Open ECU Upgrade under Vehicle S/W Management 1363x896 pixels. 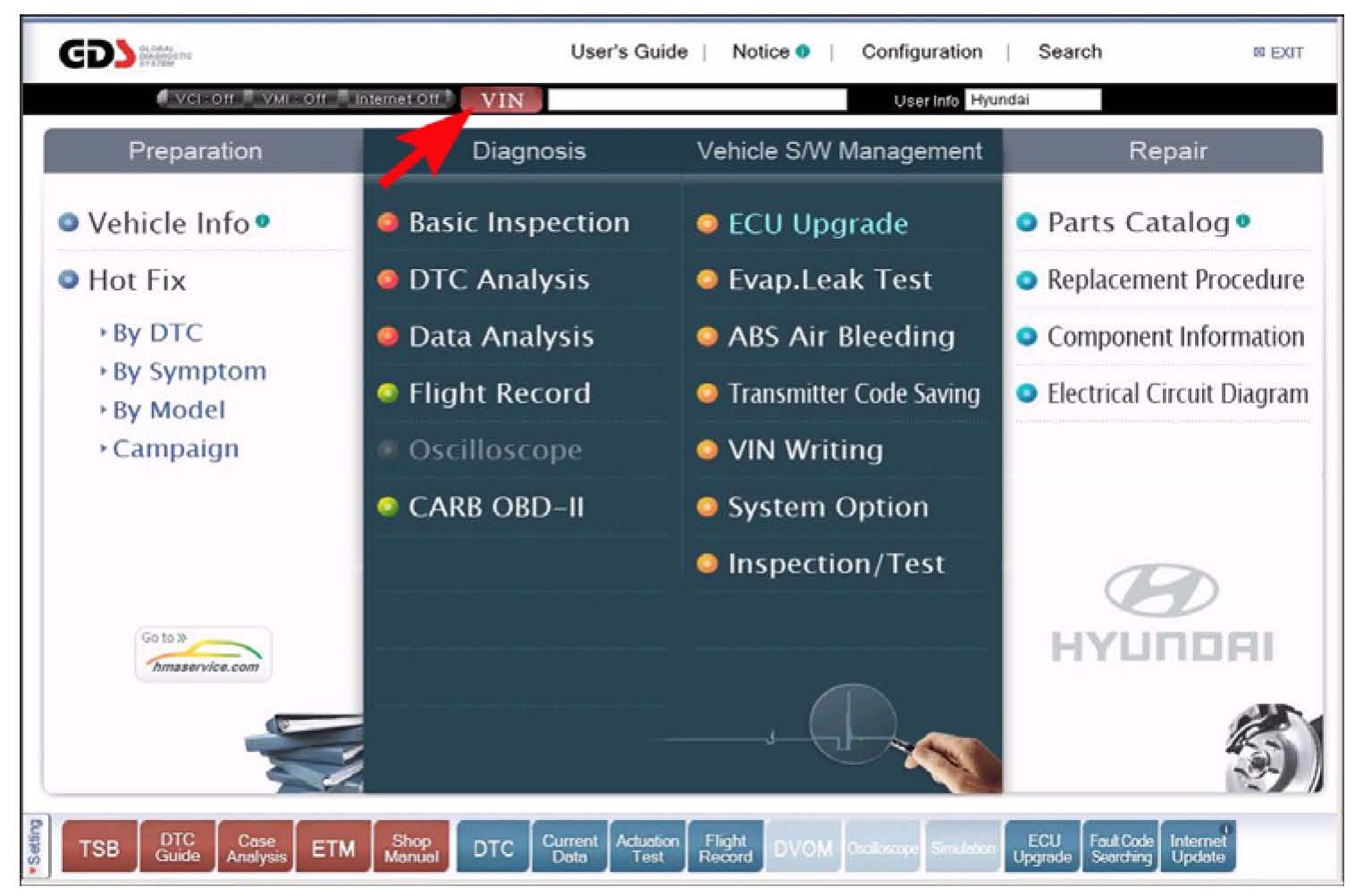[x=817, y=223]
